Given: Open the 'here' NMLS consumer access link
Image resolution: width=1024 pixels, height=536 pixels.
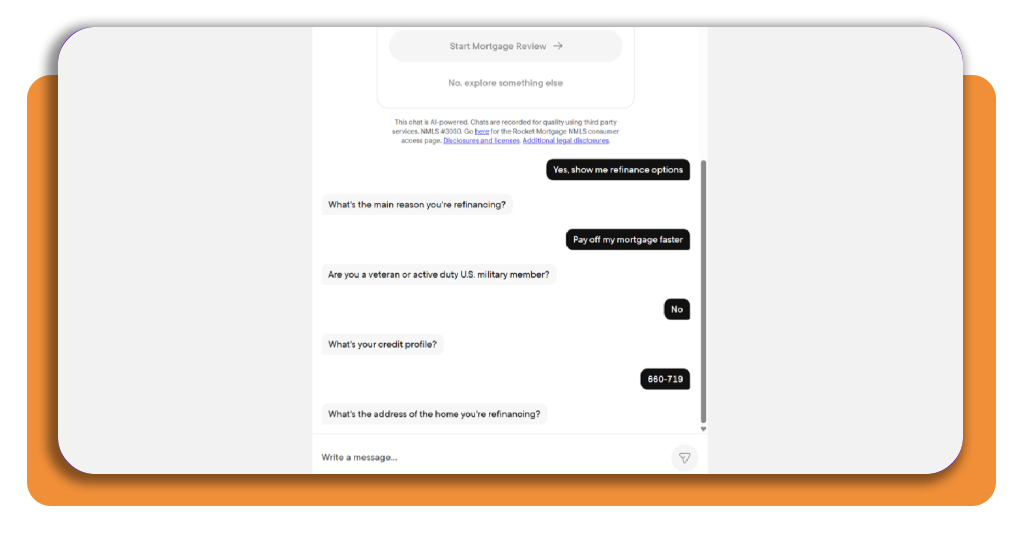Looking at the screenshot, I should click(482, 131).
